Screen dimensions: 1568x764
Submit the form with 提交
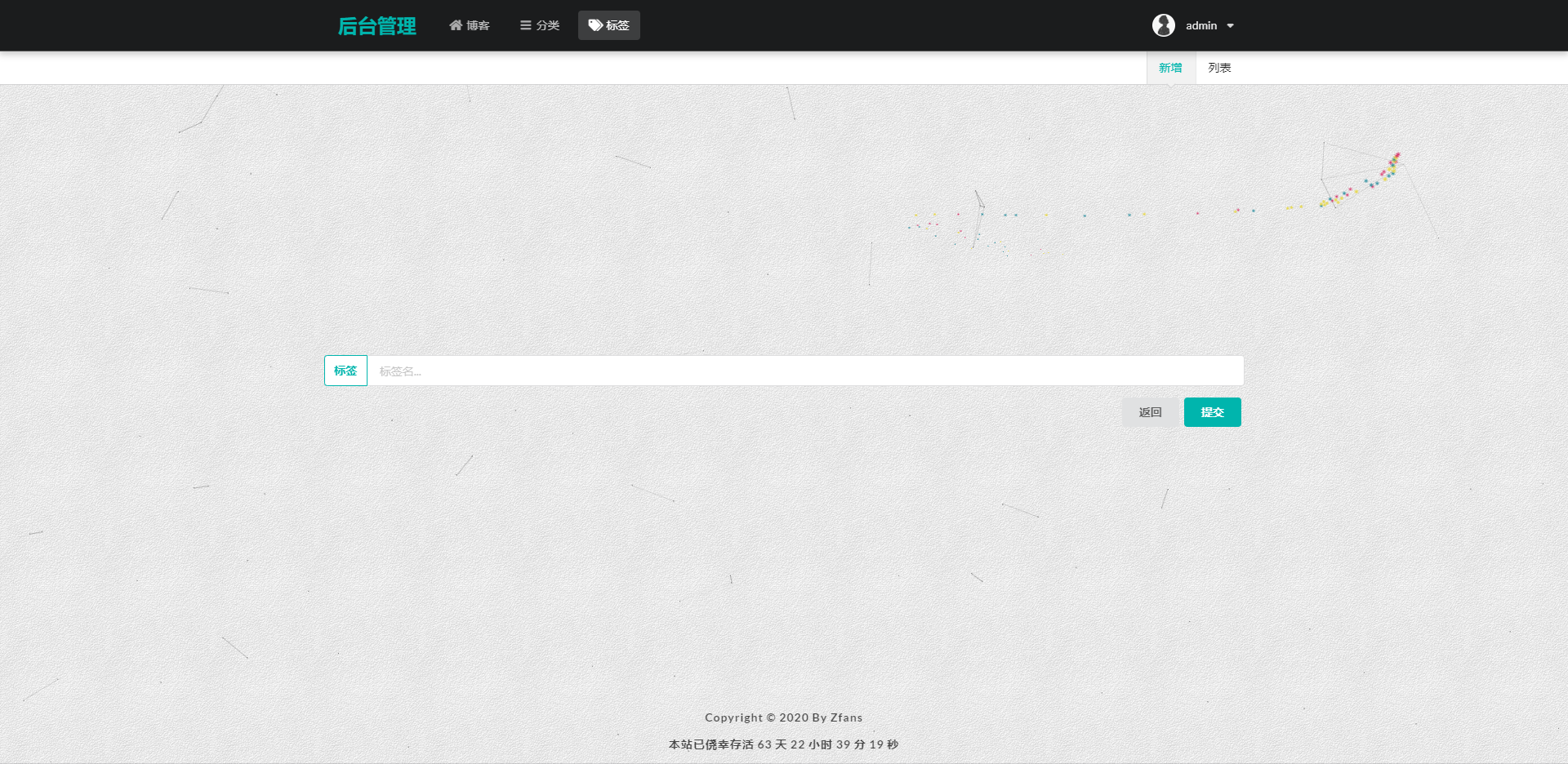1212,412
